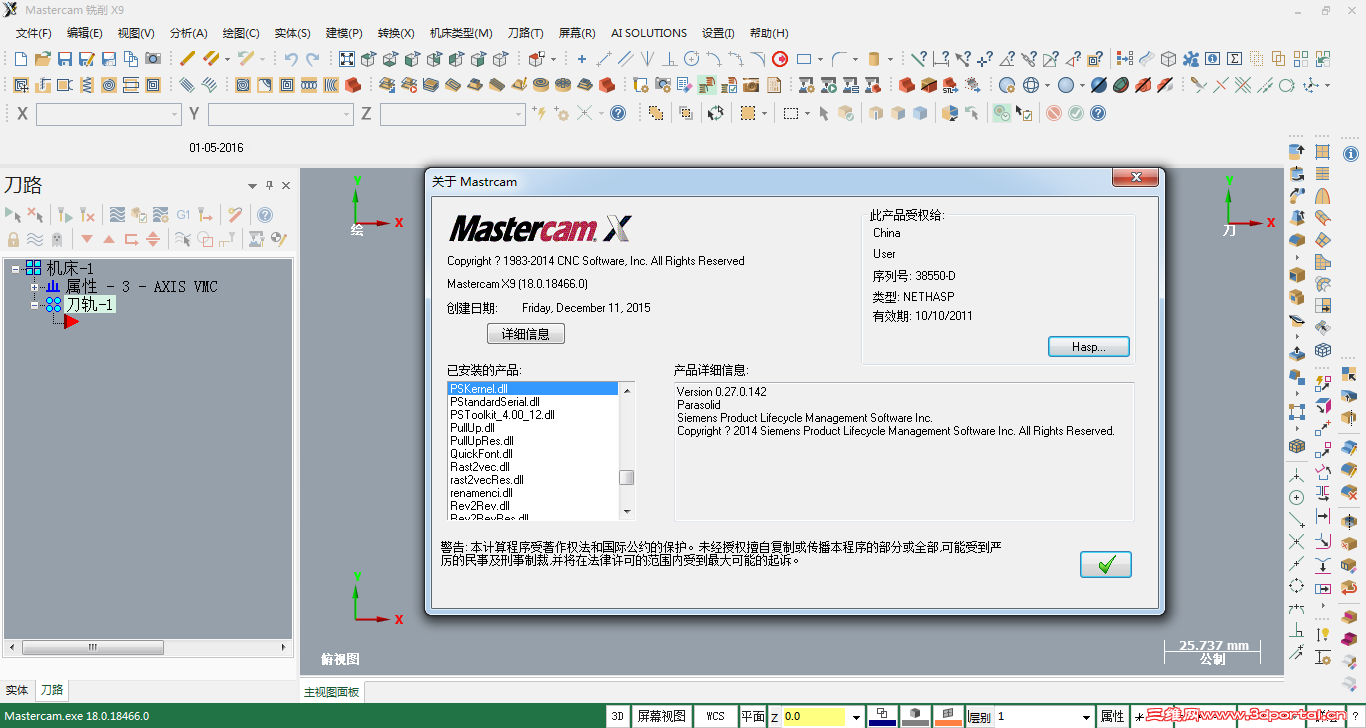Image resolution: width=1366 pixels, height=728 pixels.
Task: Click the New file icon
Action: pyautogui.click(x=22, y=59)
